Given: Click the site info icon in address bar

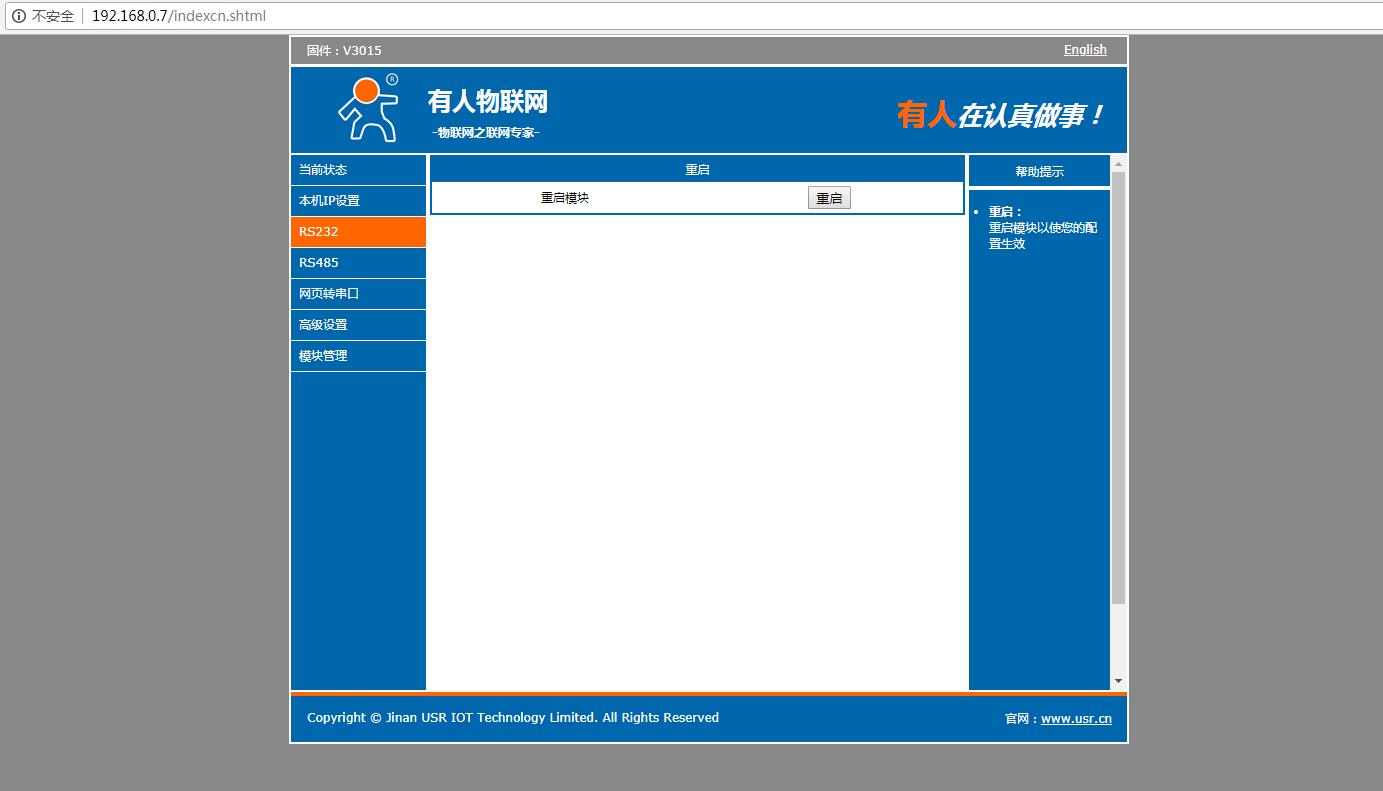Looking at the screenshot, I should pyautogui.click(x=18, y=16).
